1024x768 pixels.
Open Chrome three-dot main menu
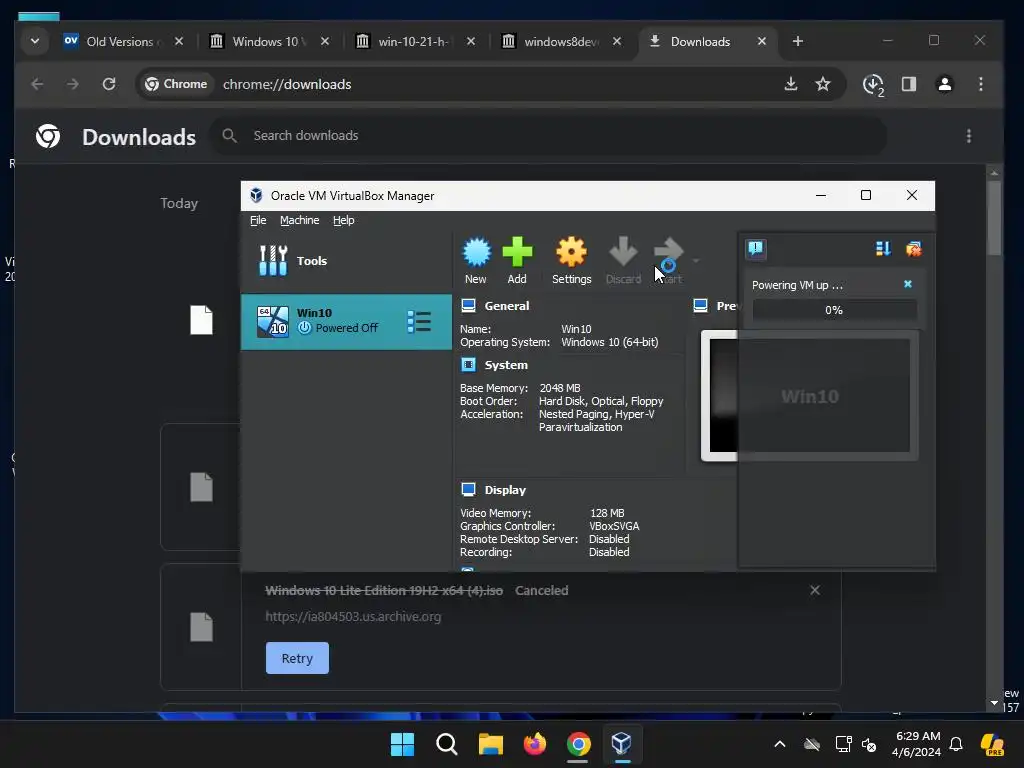tap(980, 84)
